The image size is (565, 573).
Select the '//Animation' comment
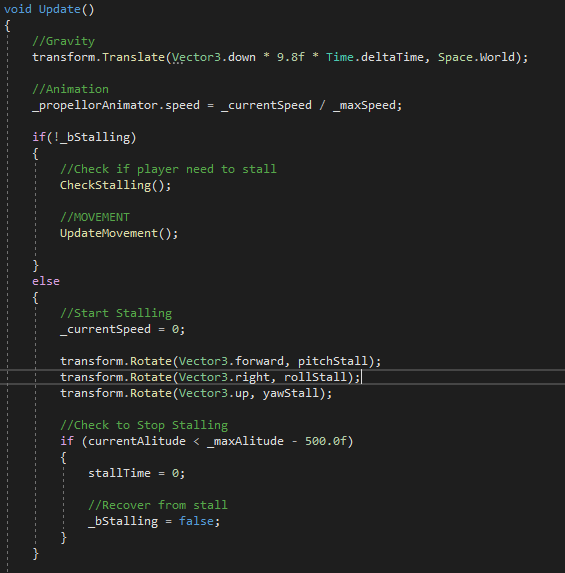click(x=71, y=89)
